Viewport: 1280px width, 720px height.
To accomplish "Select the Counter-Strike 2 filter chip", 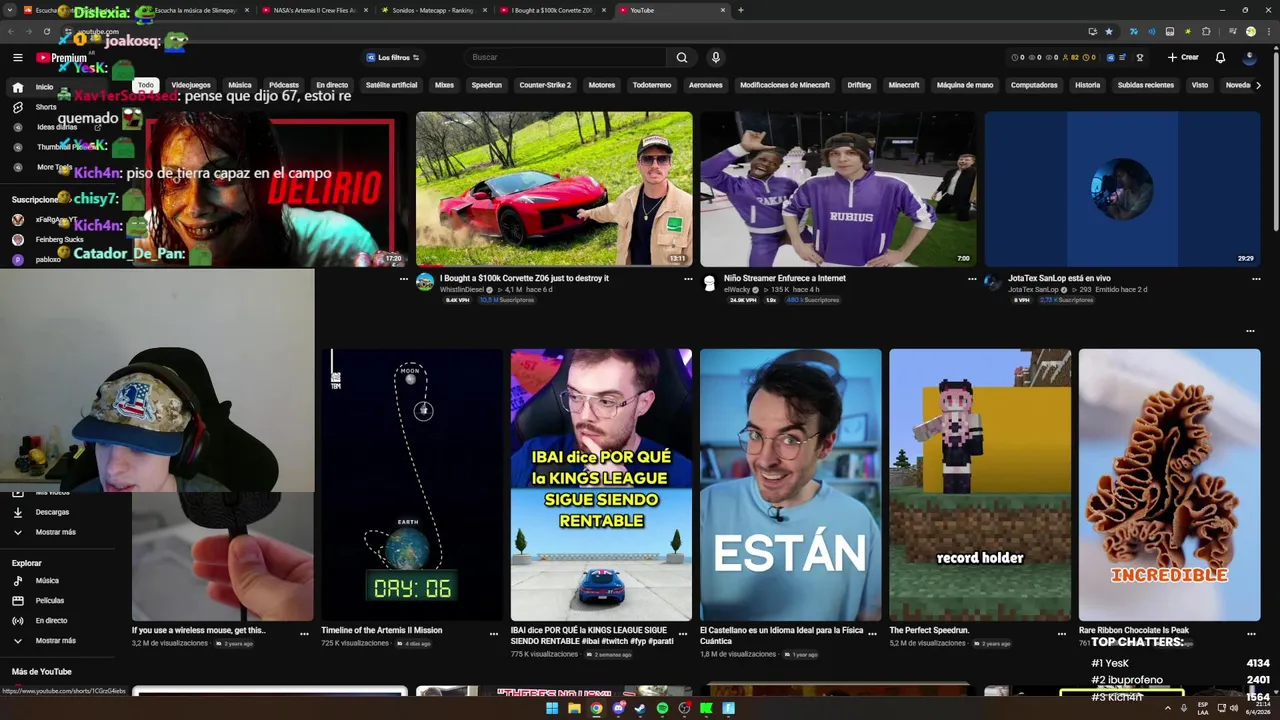I will [545, 85].
